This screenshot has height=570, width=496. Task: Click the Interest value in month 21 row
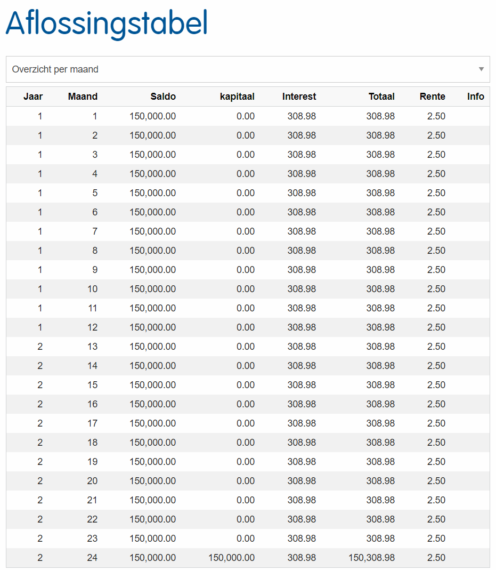point(302,500)
